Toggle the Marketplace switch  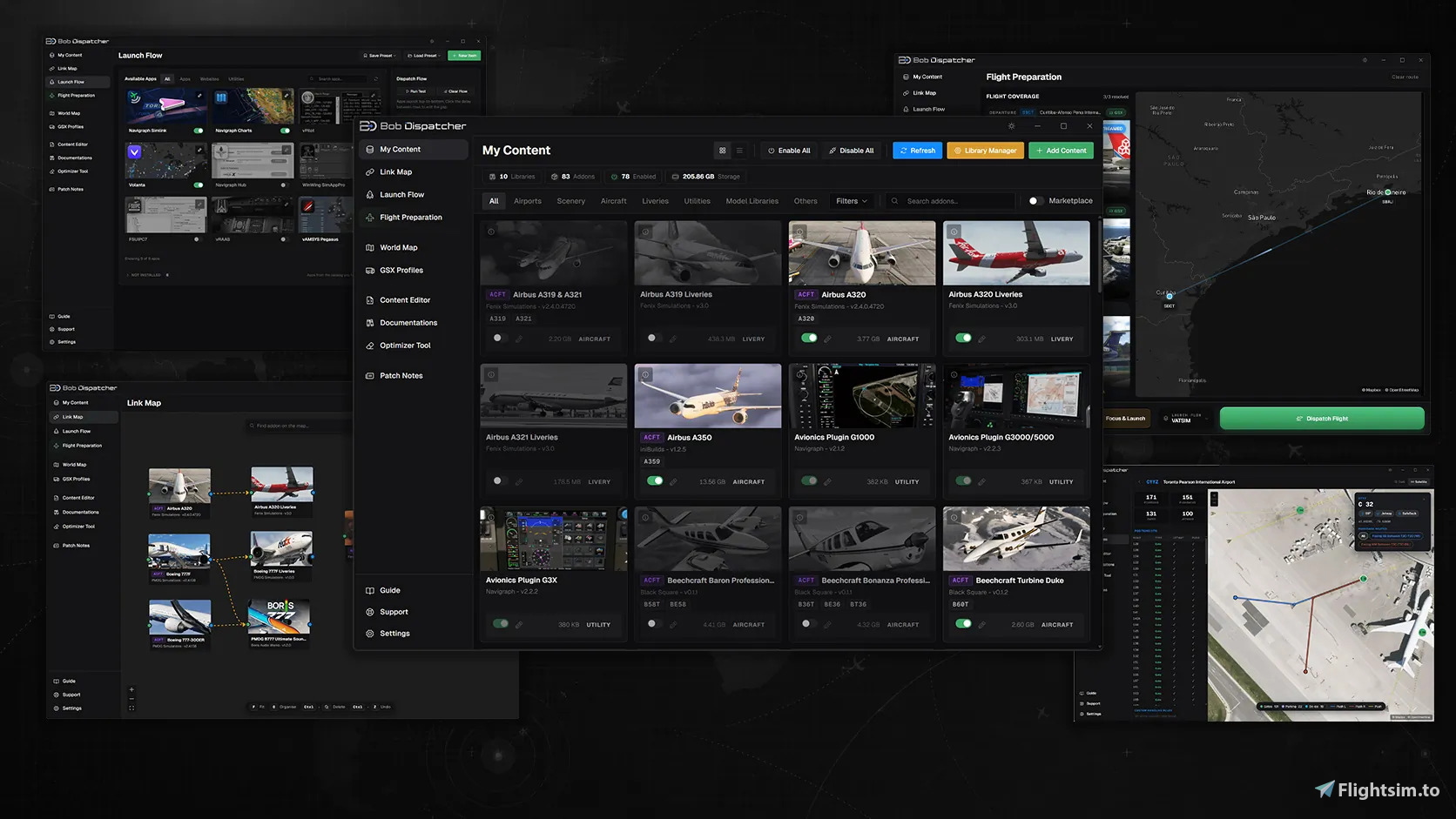point(1035,201)
